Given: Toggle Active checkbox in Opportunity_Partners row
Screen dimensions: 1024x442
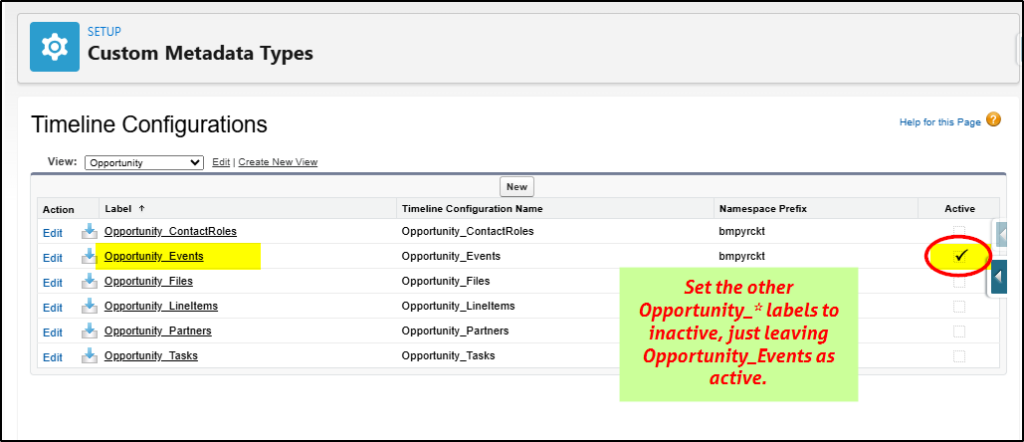Looking at the screenshot, I should coord(959,331).
